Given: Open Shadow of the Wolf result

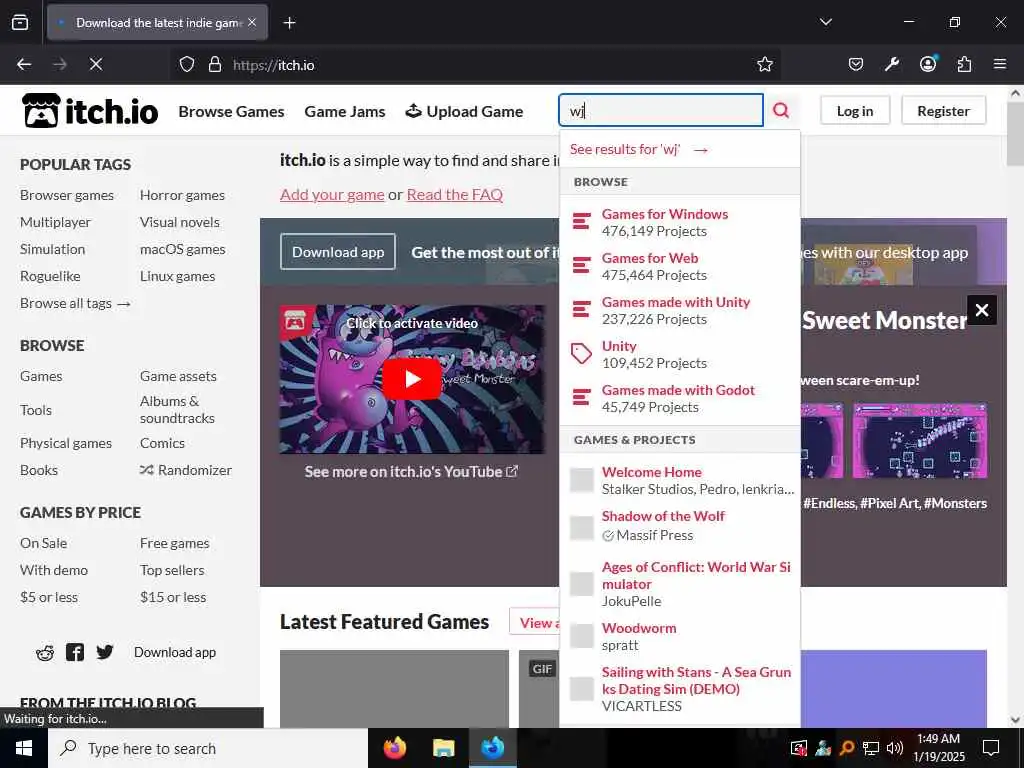Looking at the screenshot, I should tap(680, 526).
